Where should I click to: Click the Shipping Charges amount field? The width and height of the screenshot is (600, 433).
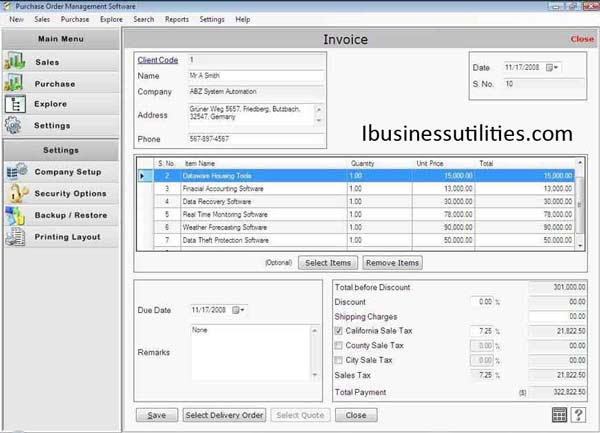click(x=557, y=316)
